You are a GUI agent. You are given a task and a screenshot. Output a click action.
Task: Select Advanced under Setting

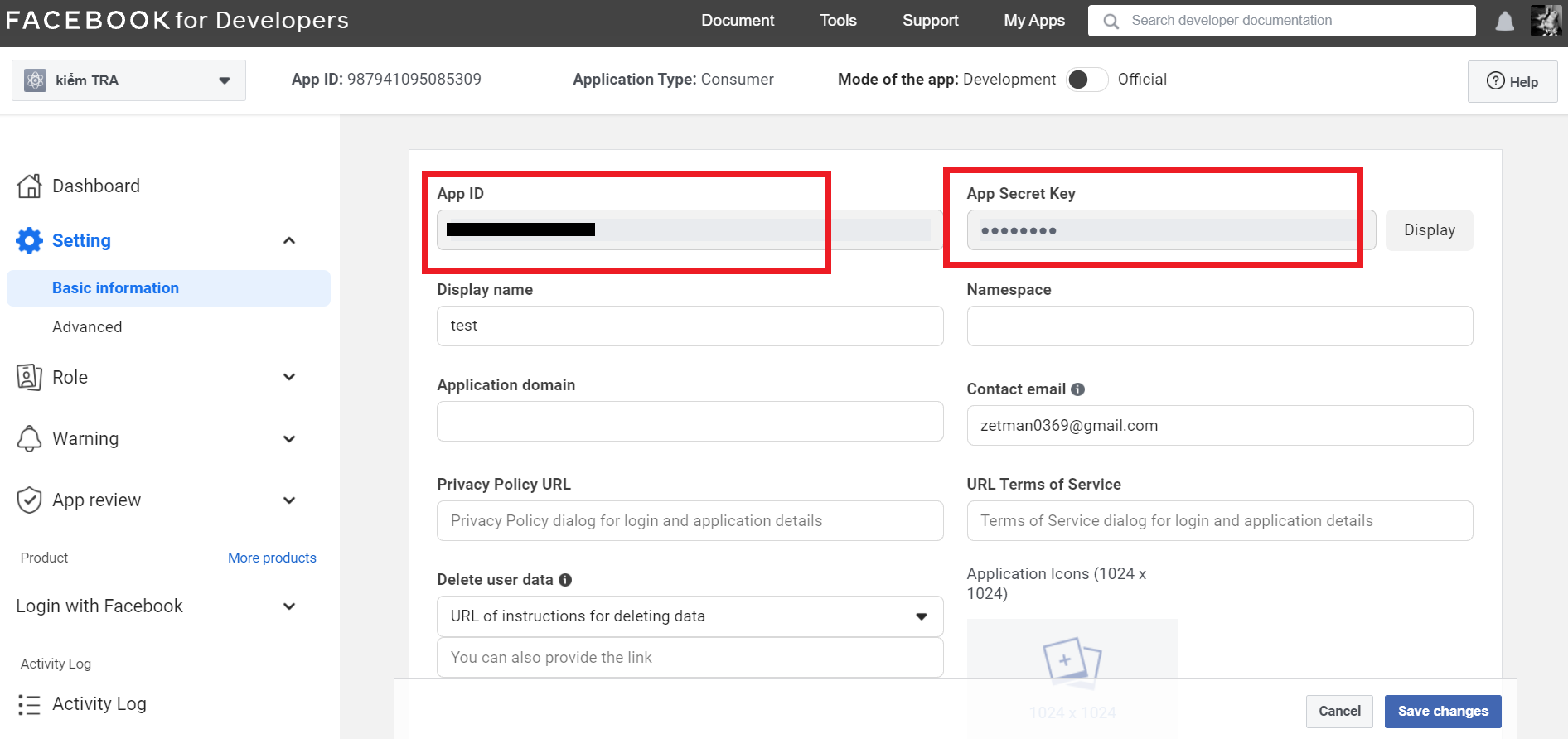tap(87, 327)
